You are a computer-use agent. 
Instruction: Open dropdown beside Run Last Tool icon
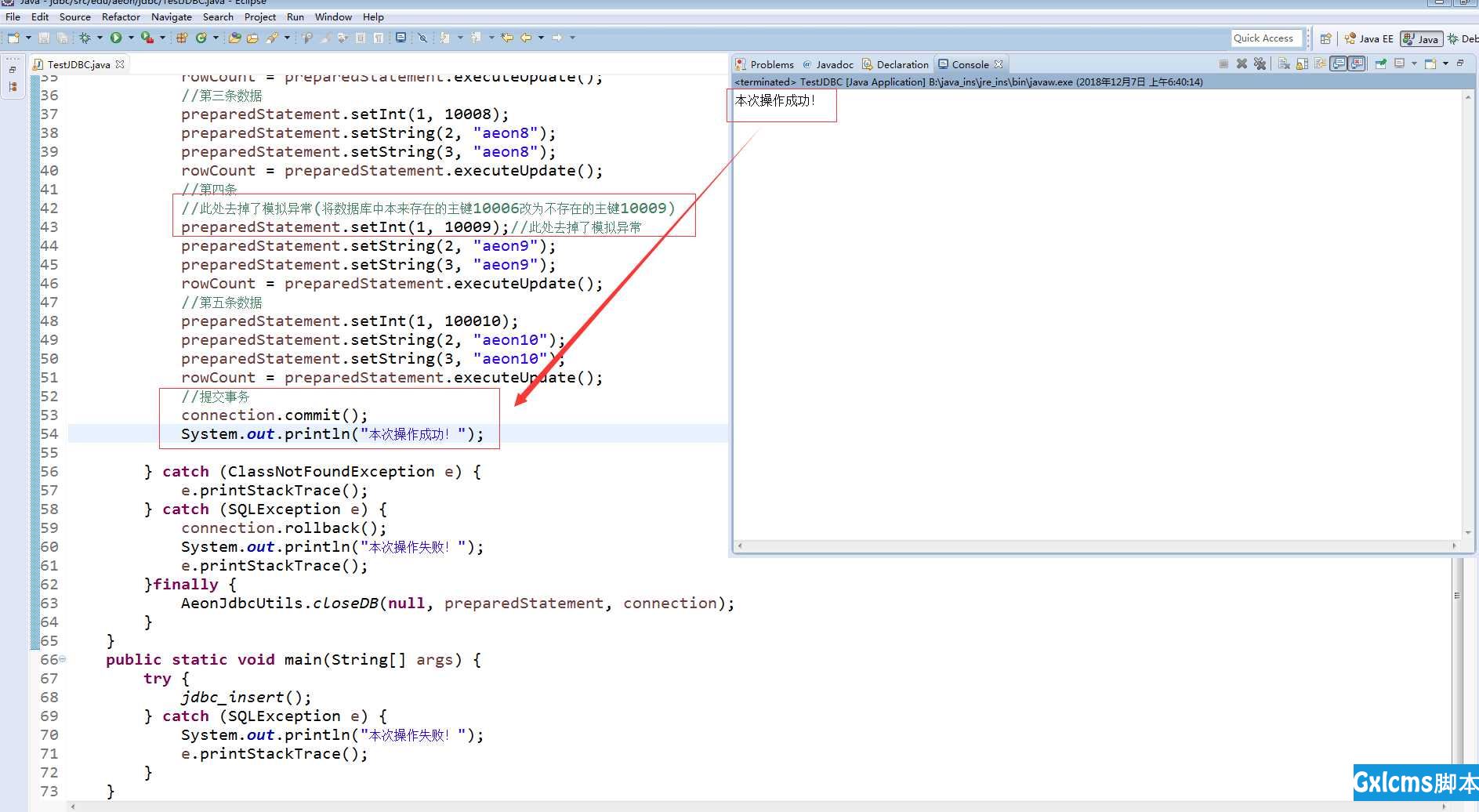pos(162,38)
